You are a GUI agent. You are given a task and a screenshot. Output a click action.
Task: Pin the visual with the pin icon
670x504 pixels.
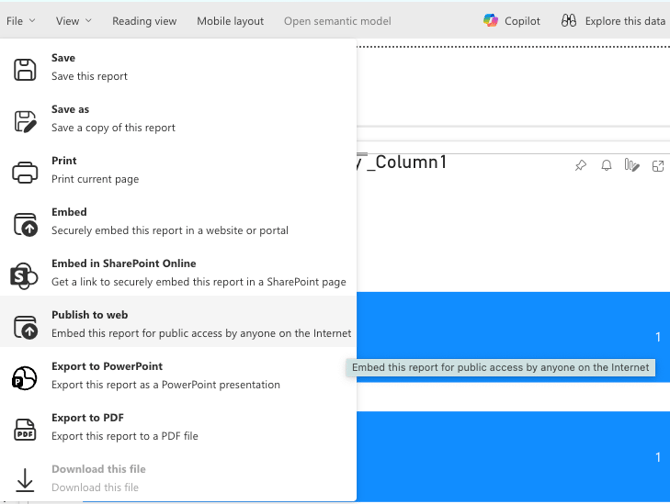(x=581, y=165)
